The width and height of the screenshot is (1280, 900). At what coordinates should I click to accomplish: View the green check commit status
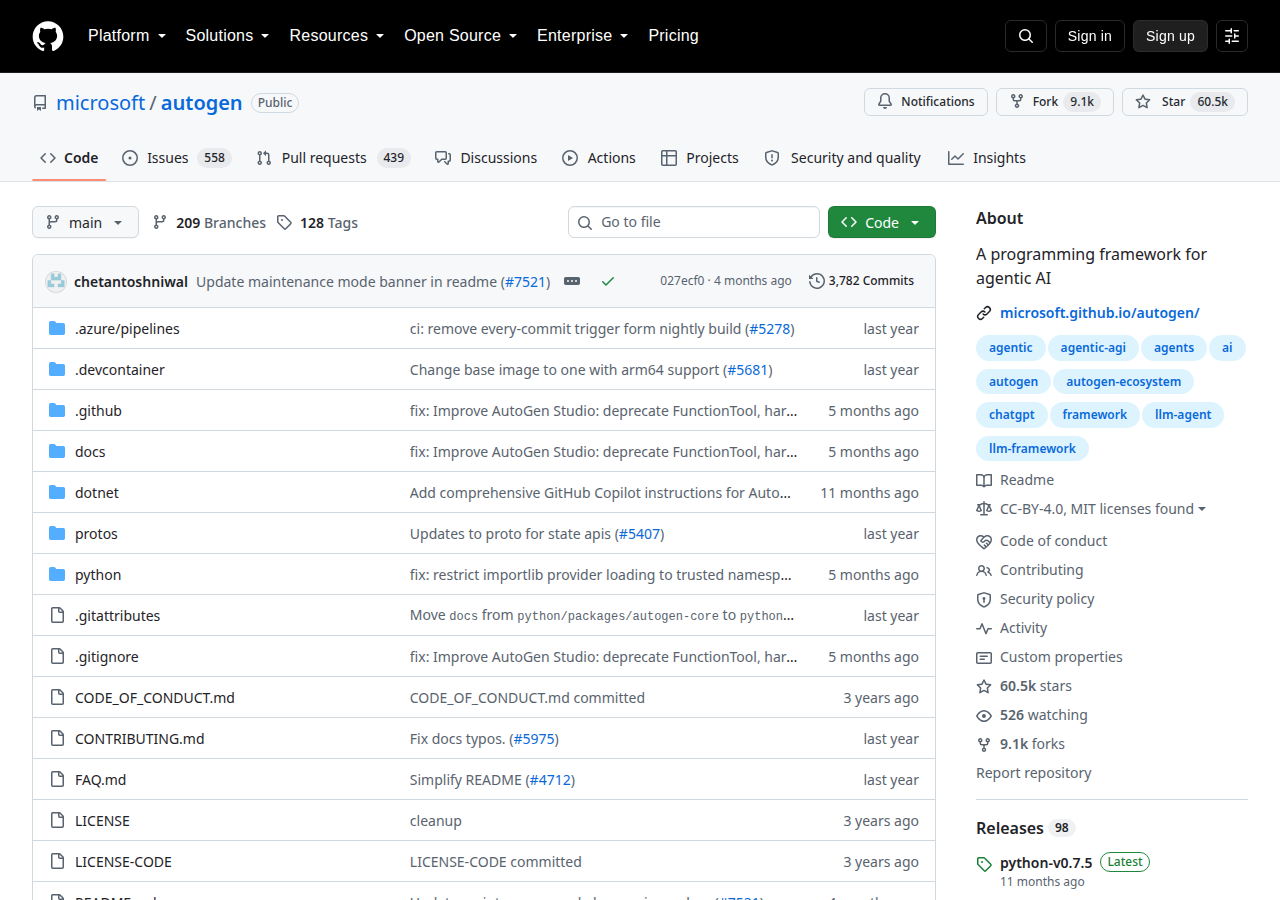pos(608,281)
